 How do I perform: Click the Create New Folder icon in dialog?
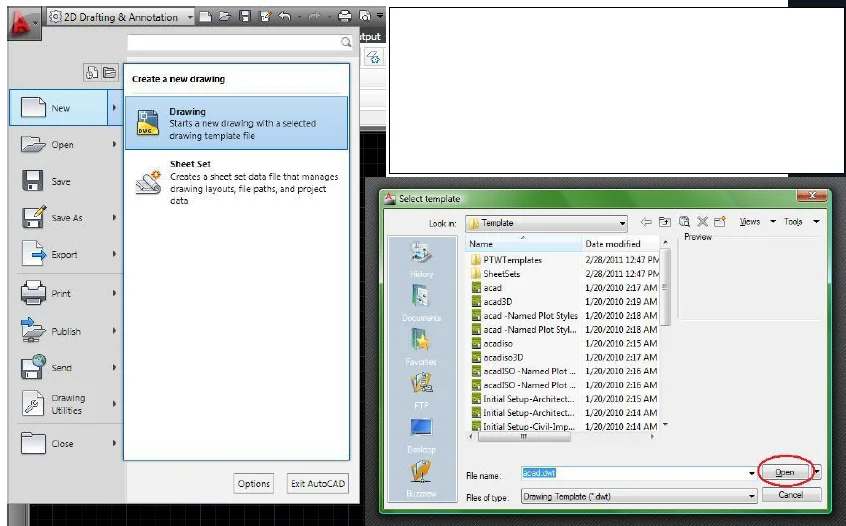[720, 222]
